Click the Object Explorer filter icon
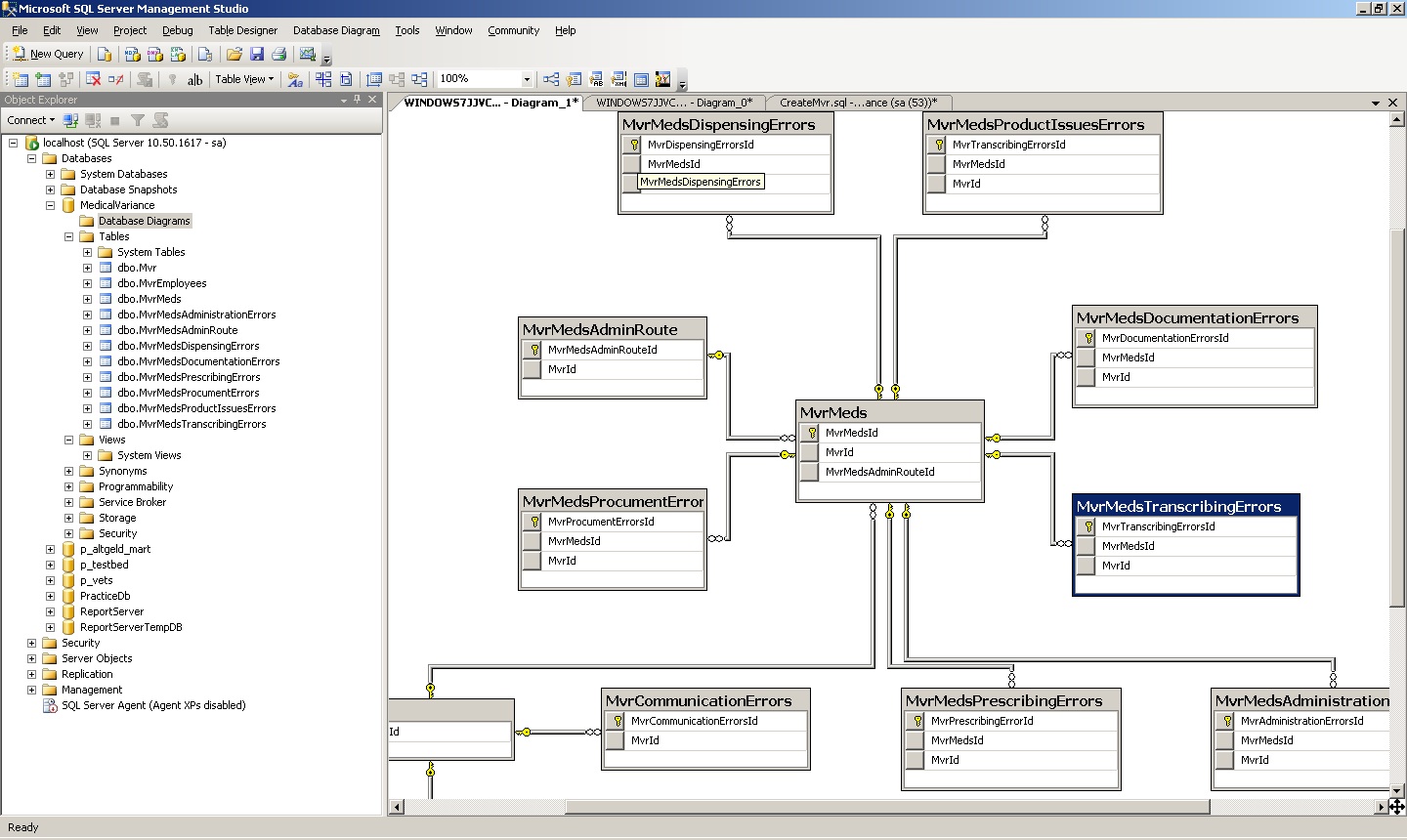 click(138, 120)
